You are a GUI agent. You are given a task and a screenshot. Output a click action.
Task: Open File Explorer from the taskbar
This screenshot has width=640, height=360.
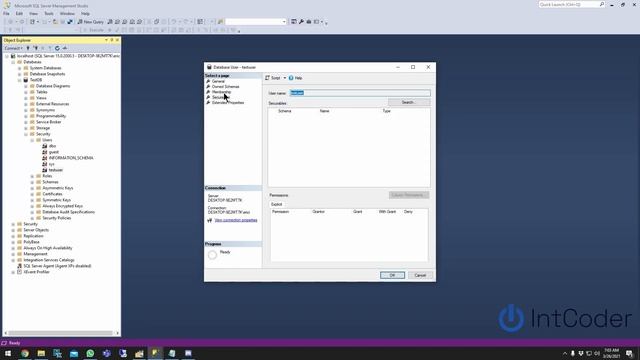41,353
